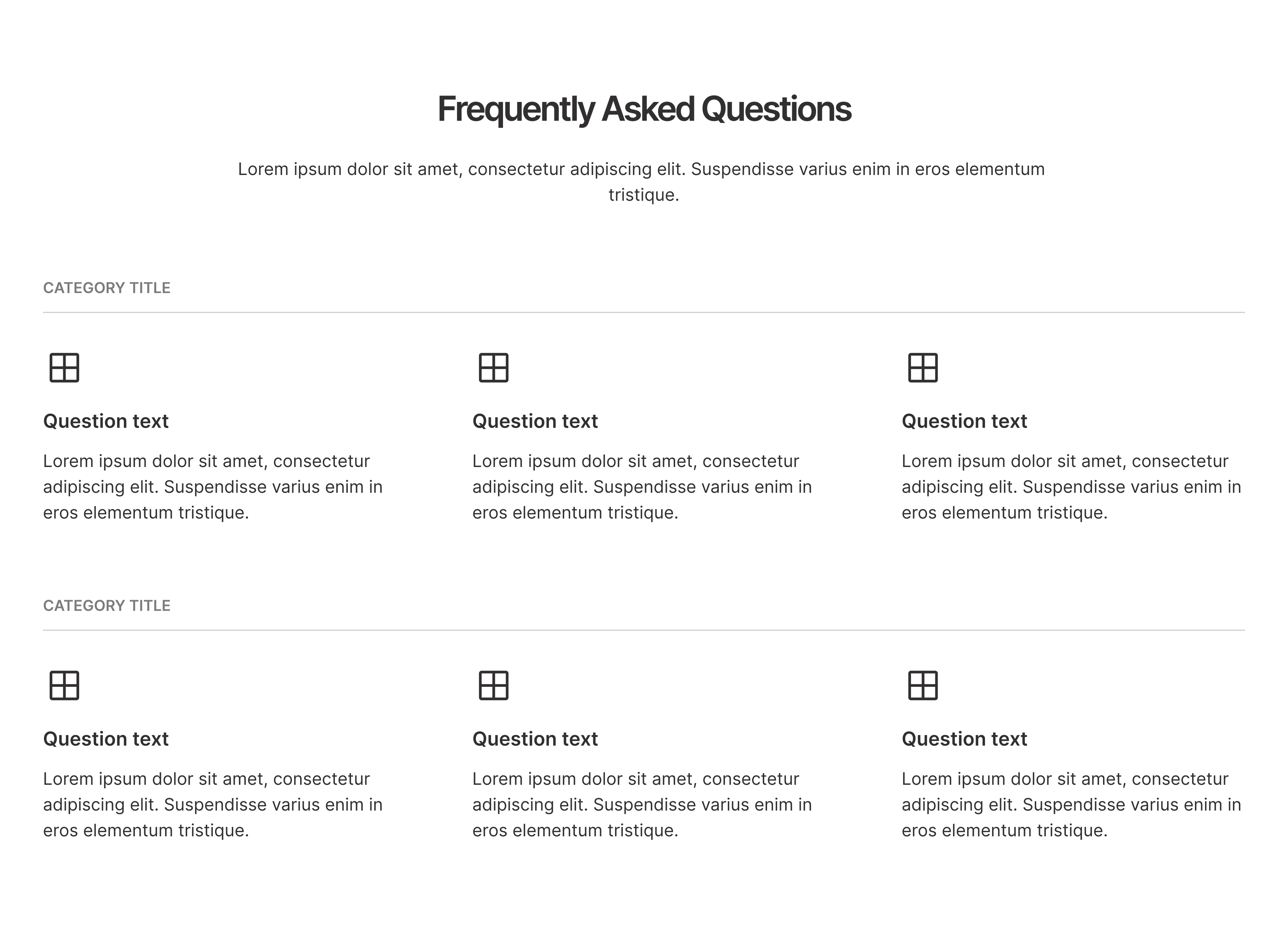This screenshot has height=929, width=1288.
Task: Select the second CATEGORY TITLE label
Action: coord(107,606)
